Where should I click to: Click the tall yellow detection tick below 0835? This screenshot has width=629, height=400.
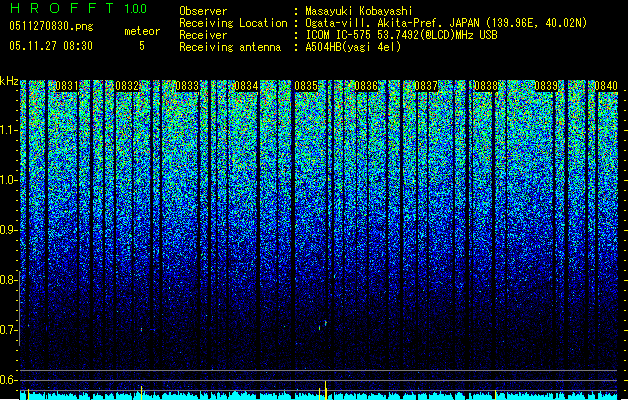coord(325,390)
